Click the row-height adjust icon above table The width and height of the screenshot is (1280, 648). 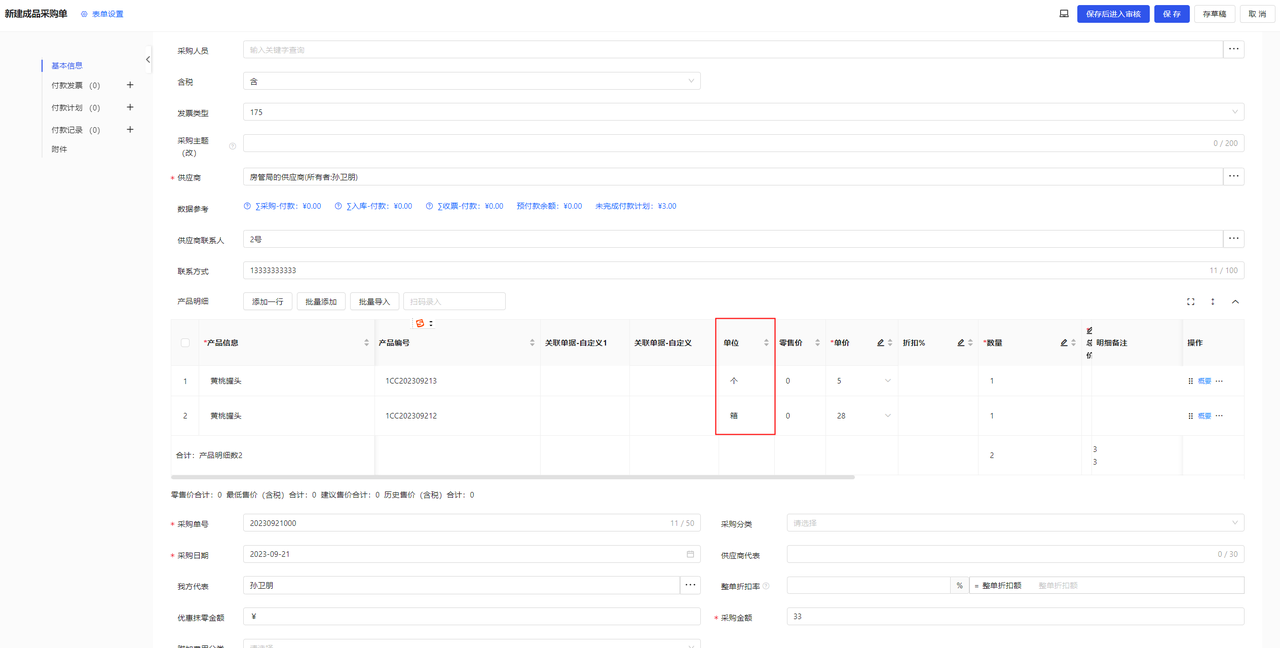pos(1213,301)
